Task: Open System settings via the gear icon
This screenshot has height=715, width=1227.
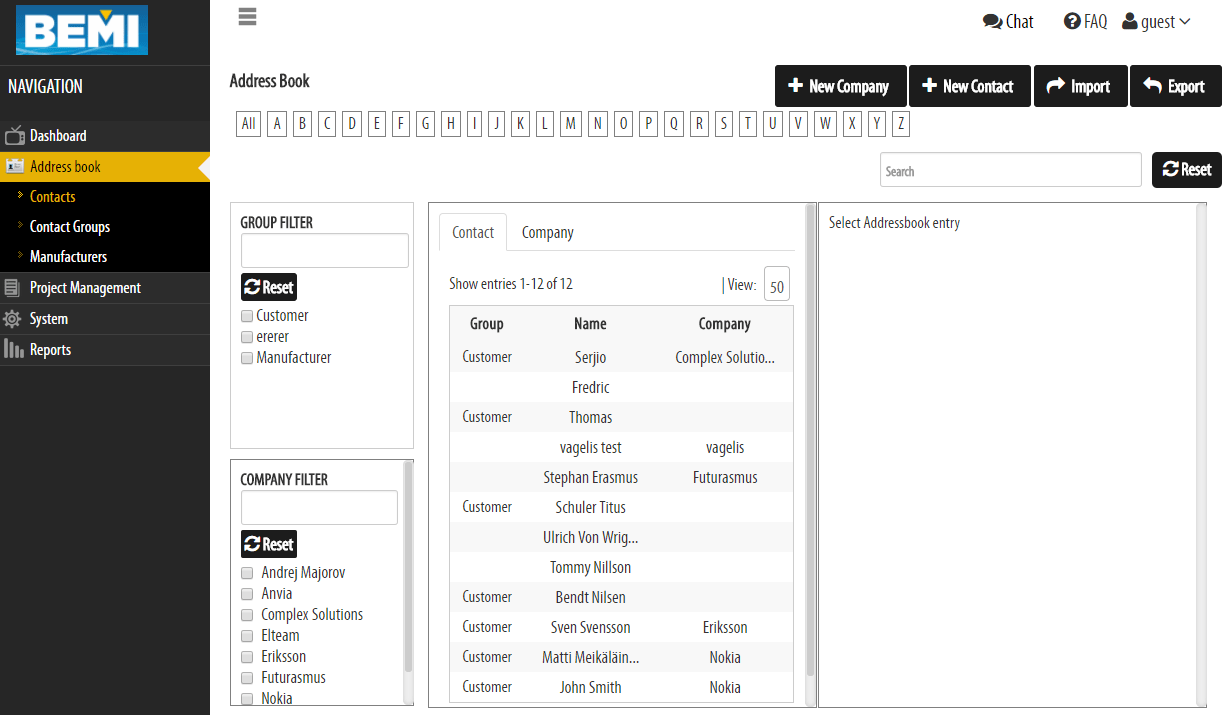Action: point(17,318)
